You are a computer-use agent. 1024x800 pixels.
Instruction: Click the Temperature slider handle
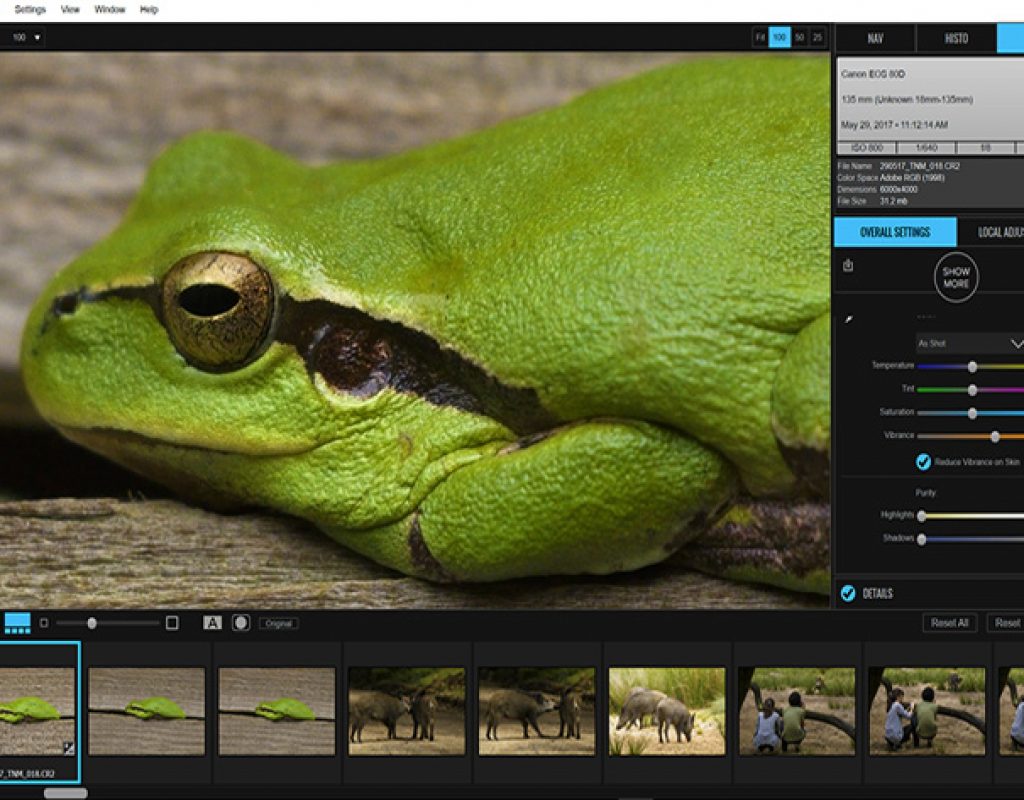point(972,367)
